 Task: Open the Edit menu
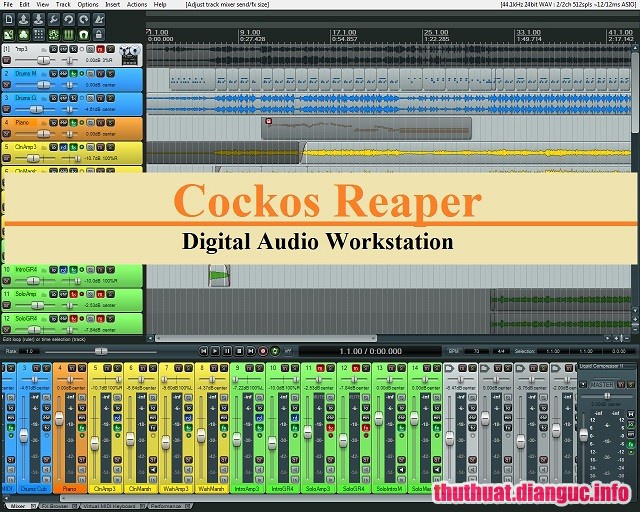(24, 4)
